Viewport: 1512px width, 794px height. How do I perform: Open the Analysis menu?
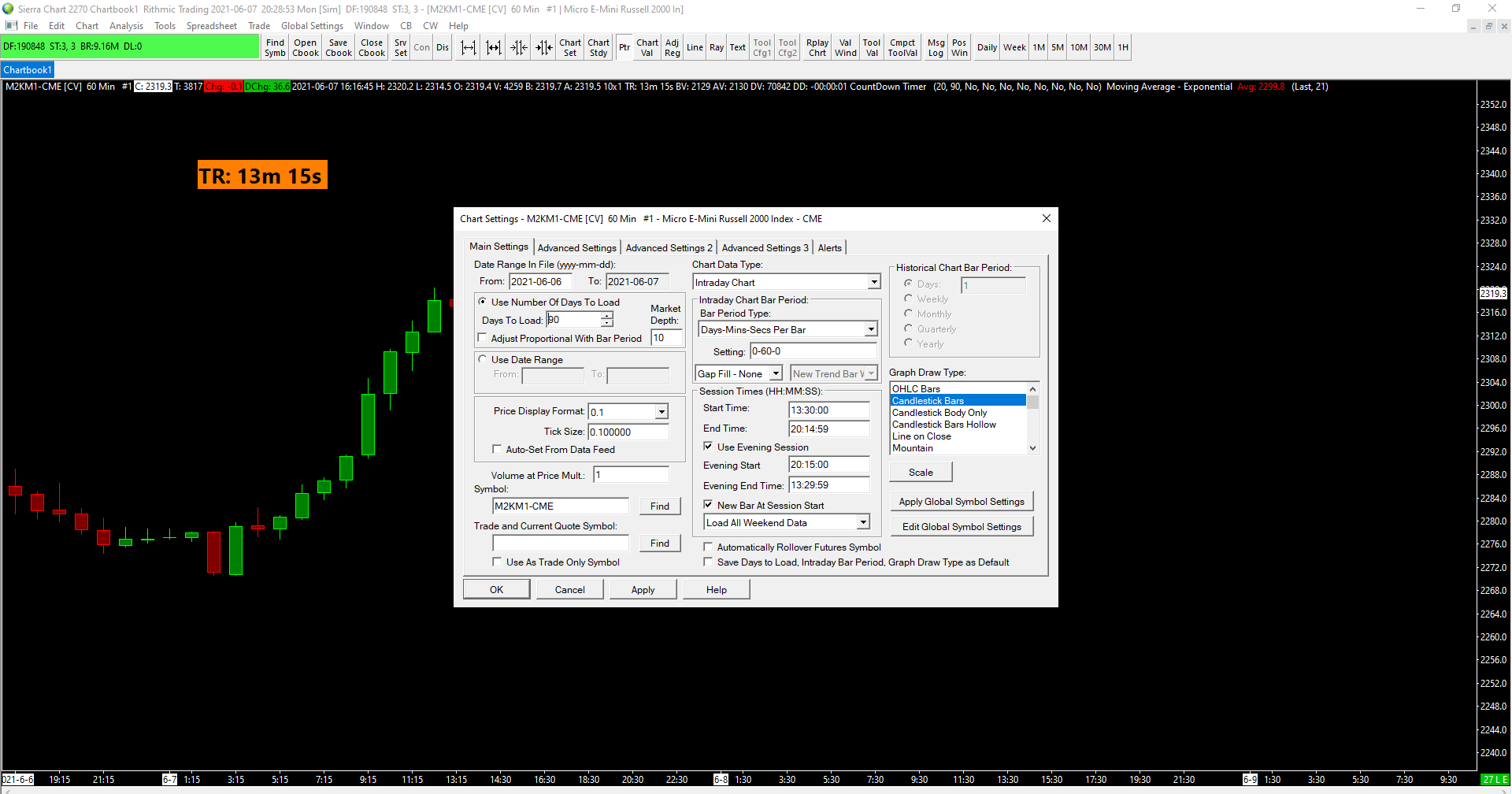(126, 26)
